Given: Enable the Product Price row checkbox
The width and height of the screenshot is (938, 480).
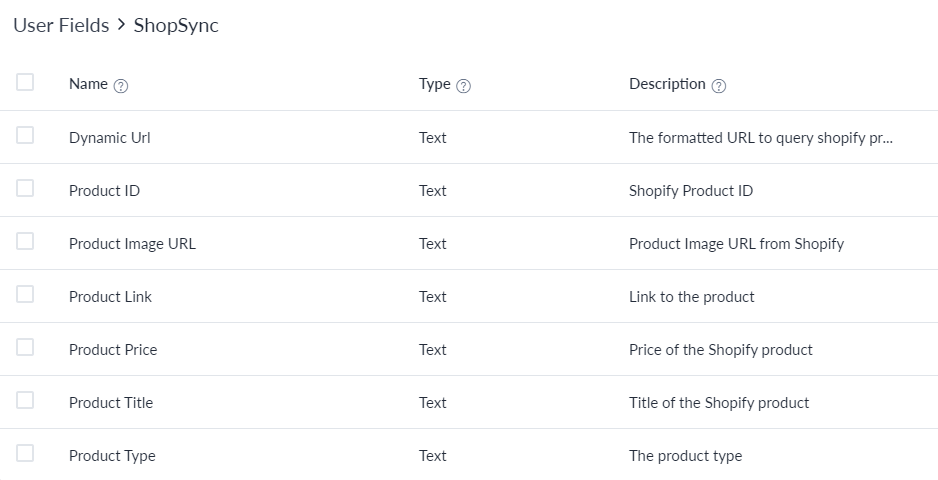Looking at the screenshot, I should pos(25,347).
